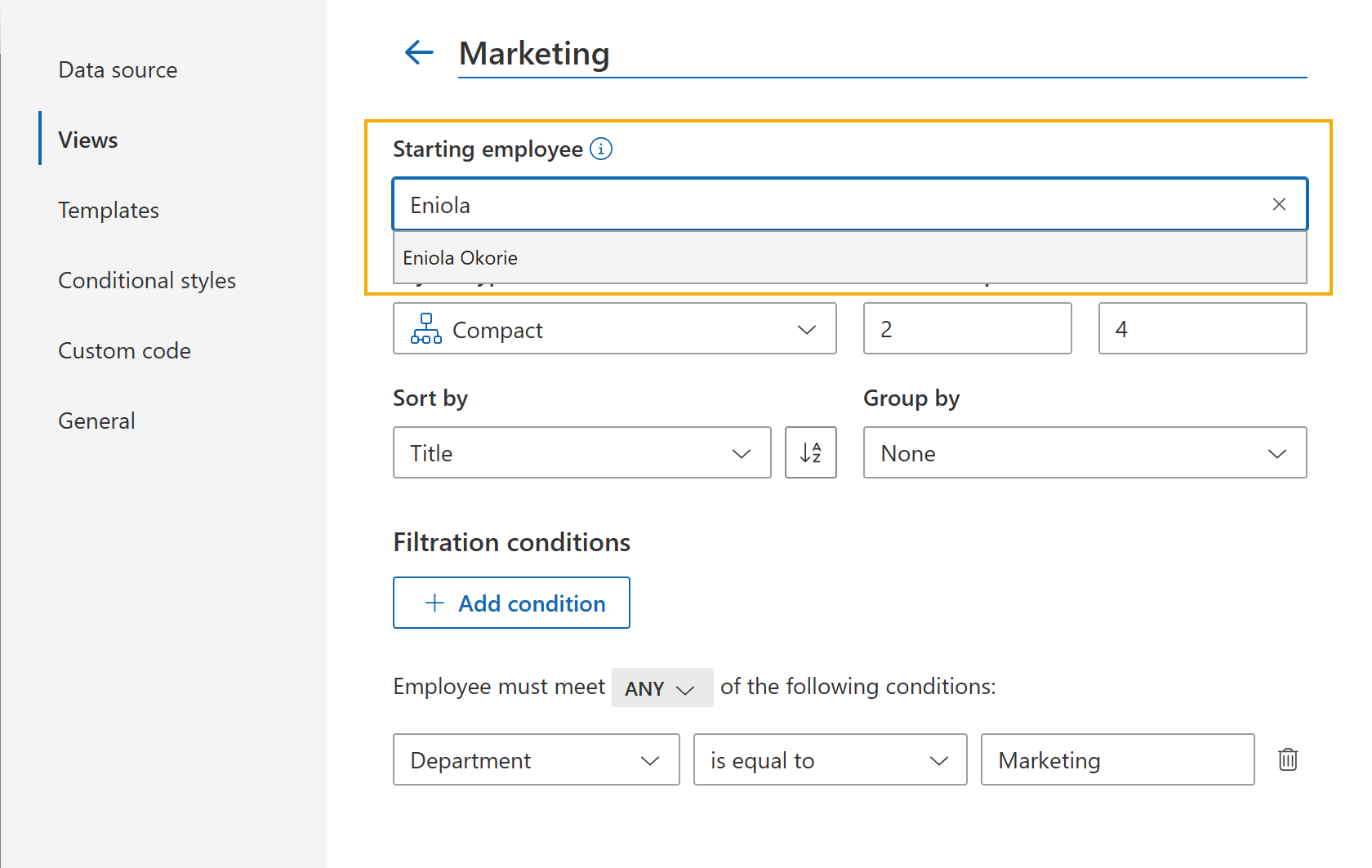Edit the view name Marketing title field
1372x868 pixels.
coord(882,54)
